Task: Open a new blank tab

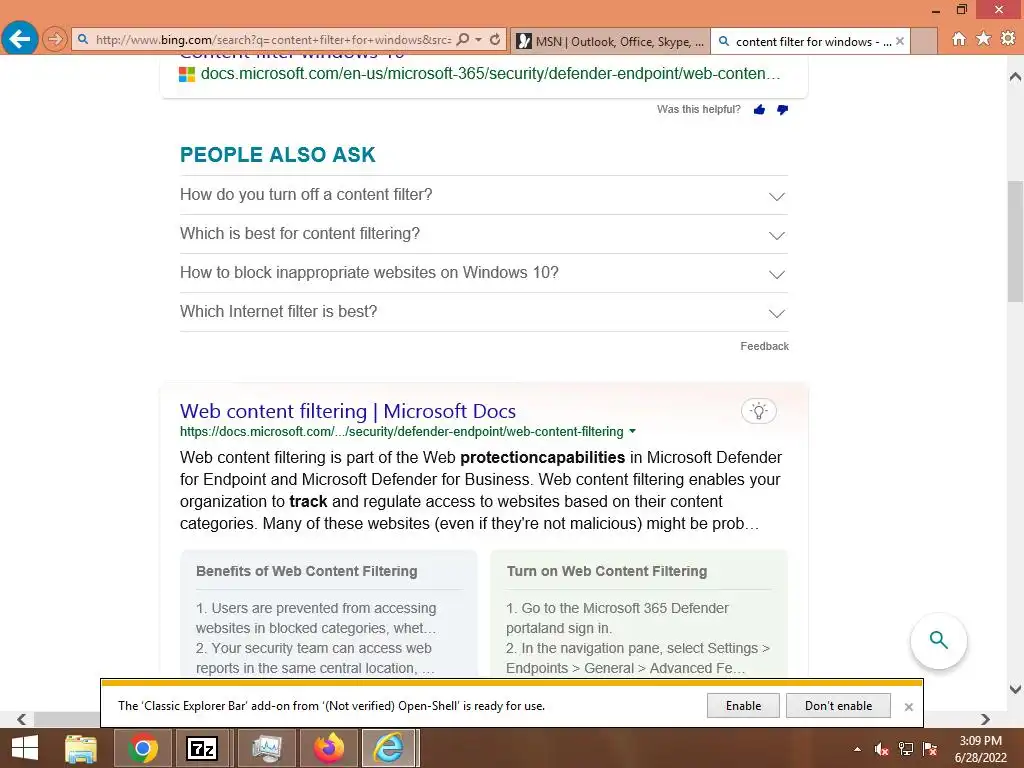Action: 923,41
